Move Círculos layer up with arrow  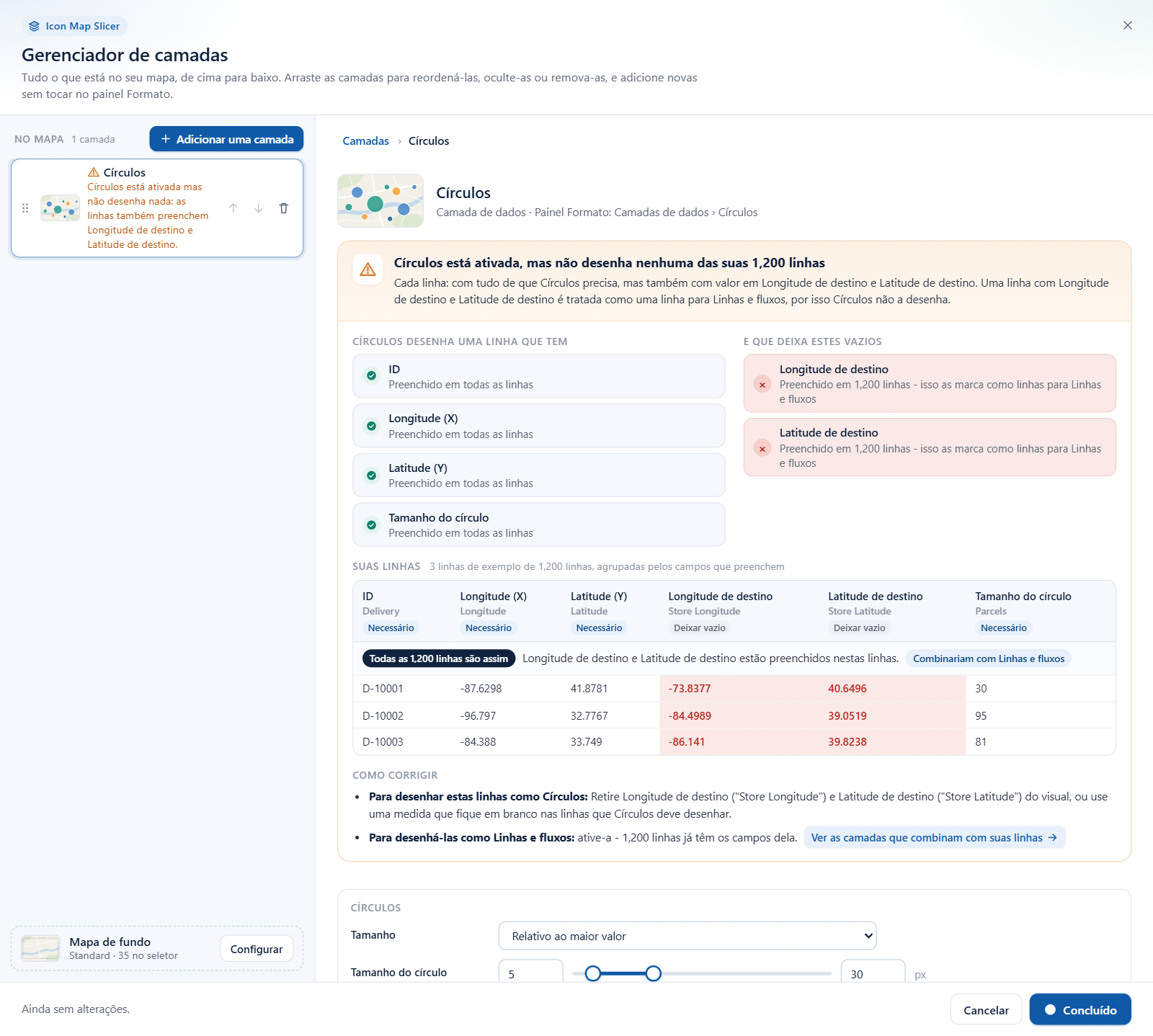(x=233, y=208)
